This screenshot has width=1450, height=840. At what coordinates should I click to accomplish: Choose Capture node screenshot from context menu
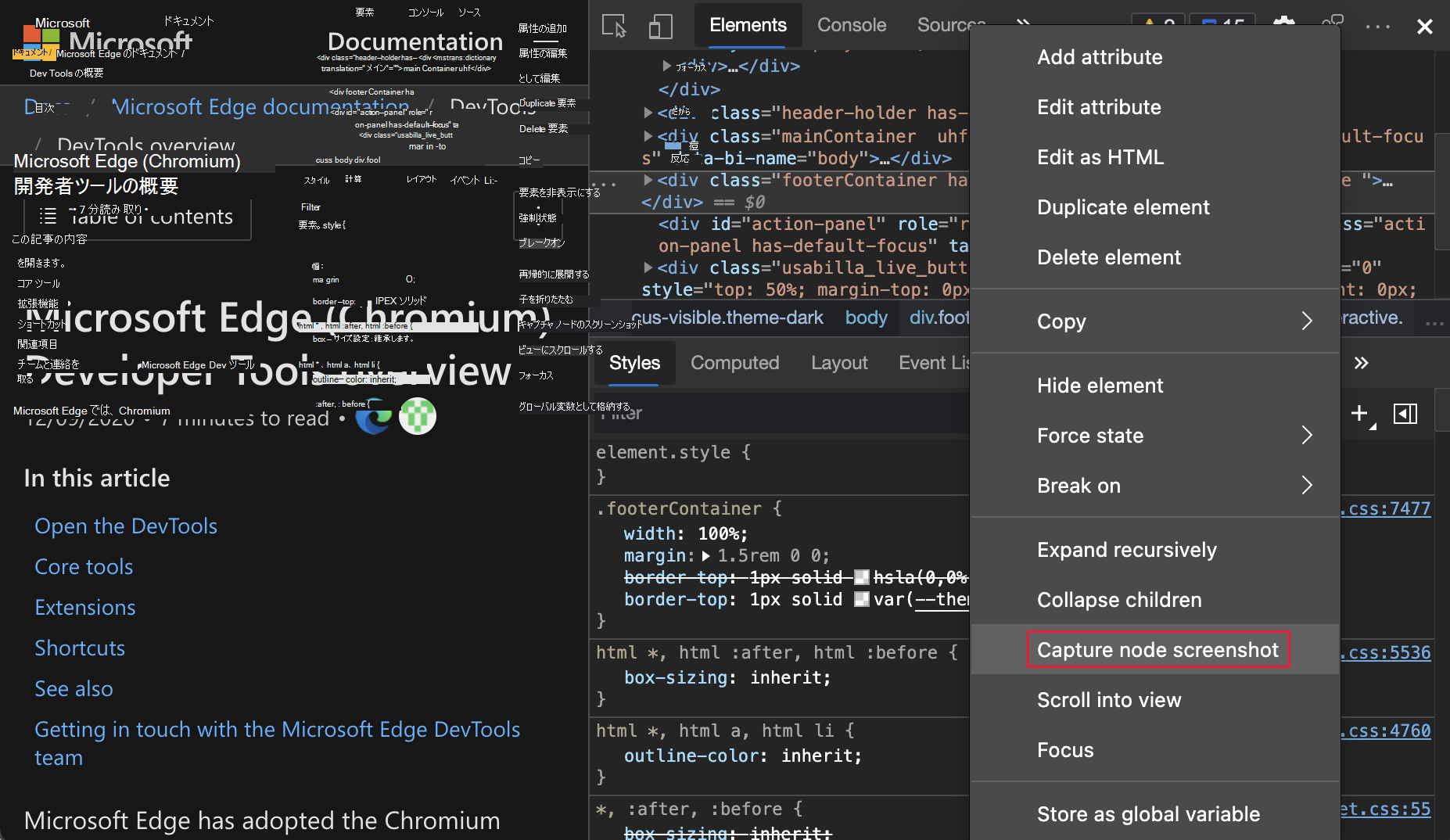(1157, 650)
